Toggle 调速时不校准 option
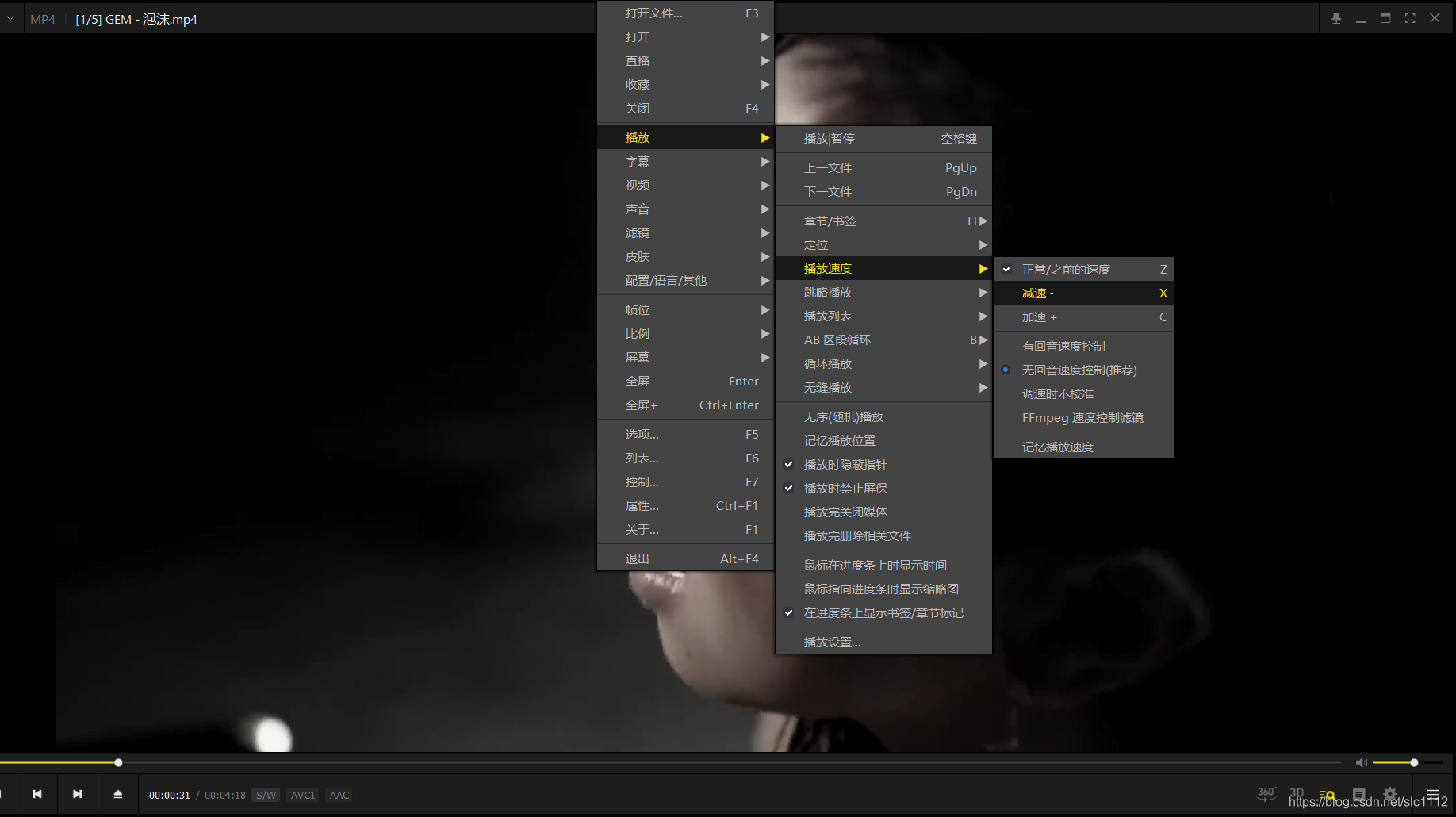The image size is (1456, 817). coord(1083,394)
